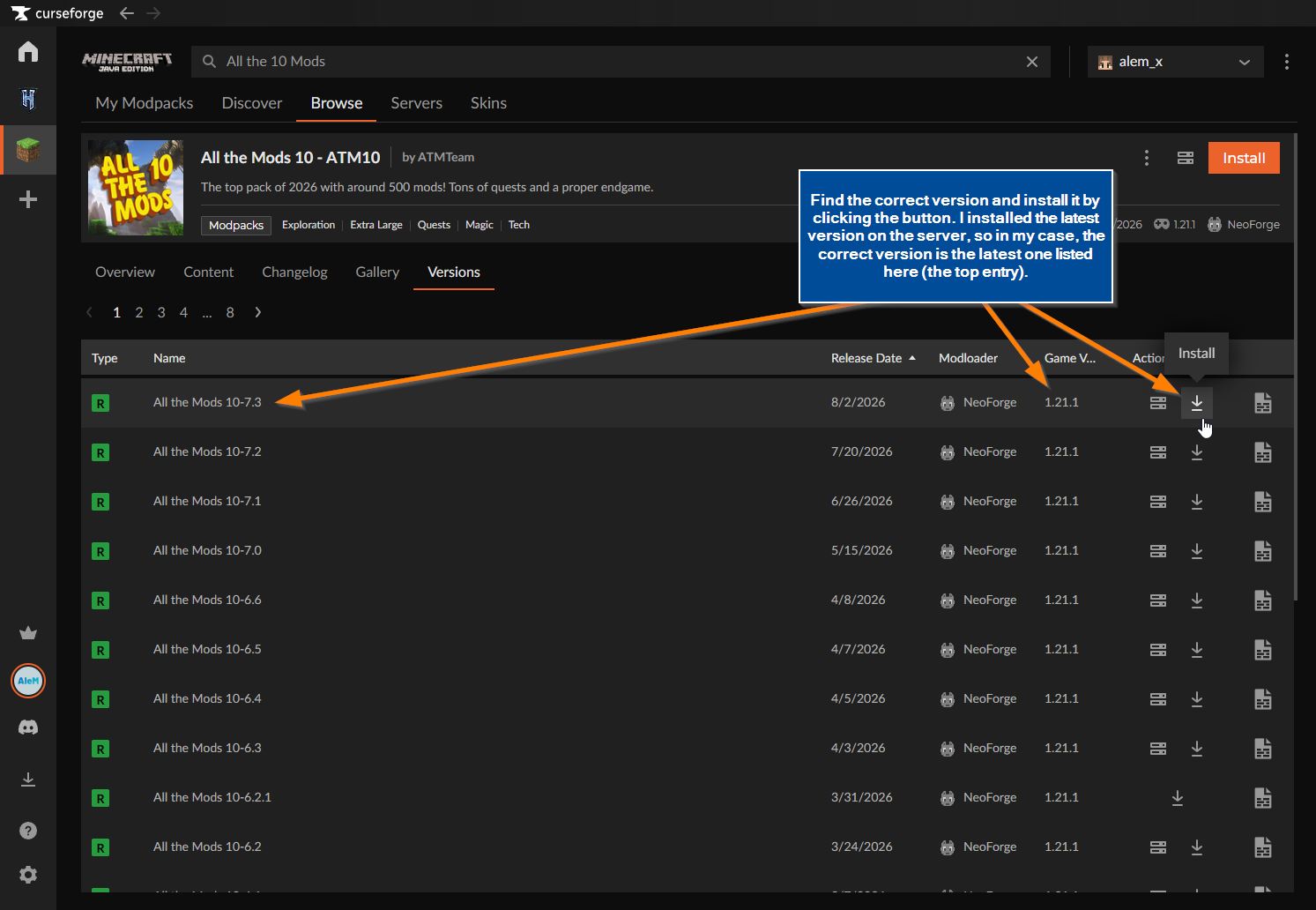Screen dimensions: 1316x910
Task: Open the top-right vertical dots menu
Action: click(1287, 62)
